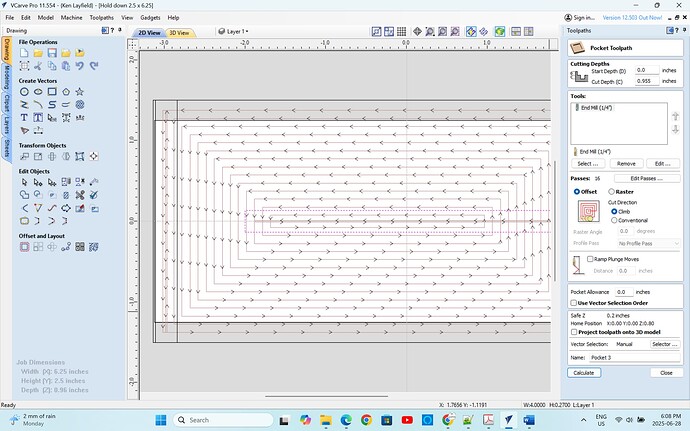The image size is (690, 431).
Task: Click the Remove tool button
Action: coord(626,164)
